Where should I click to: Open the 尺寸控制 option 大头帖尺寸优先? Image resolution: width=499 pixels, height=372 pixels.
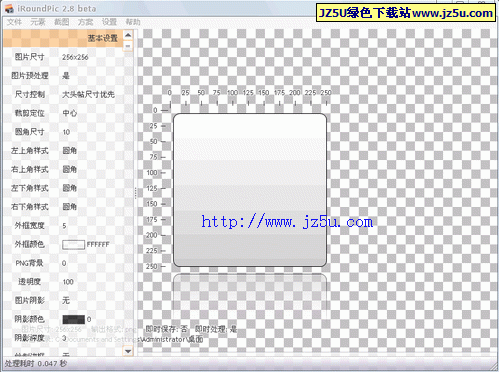click(x=88, y=94)
